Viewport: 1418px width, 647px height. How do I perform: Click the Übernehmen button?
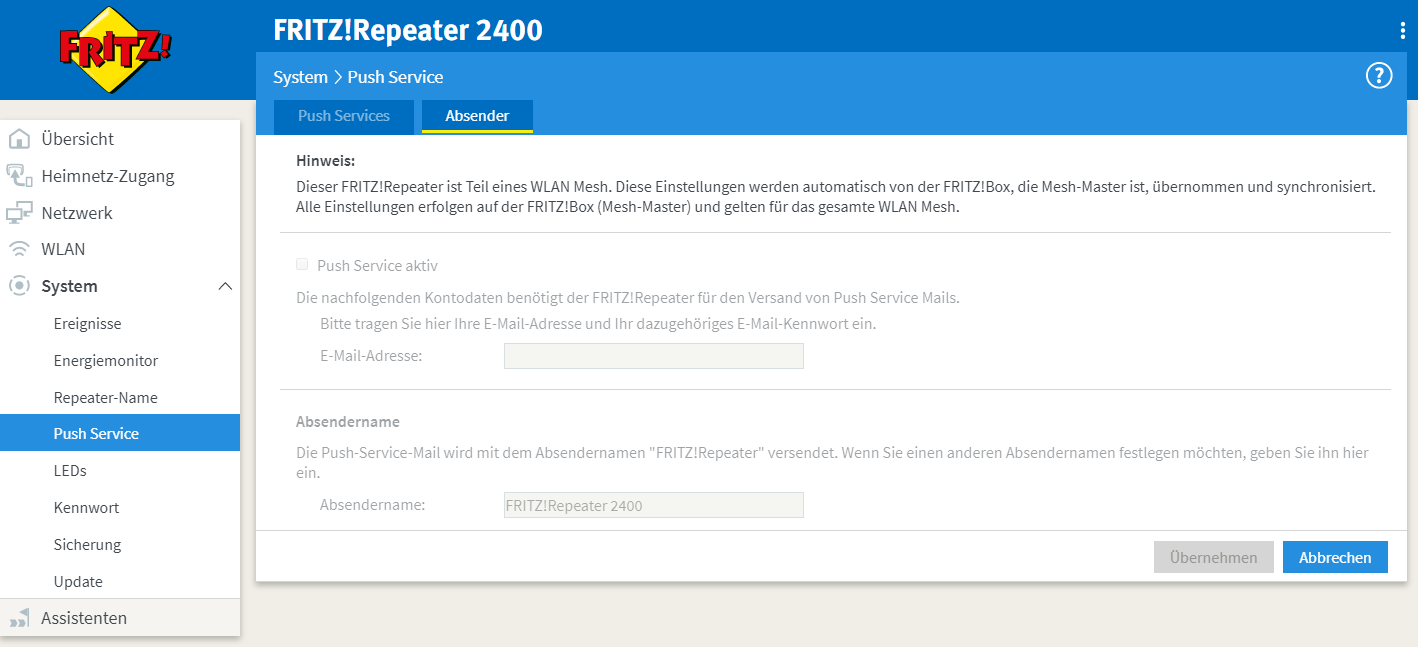1213,557
